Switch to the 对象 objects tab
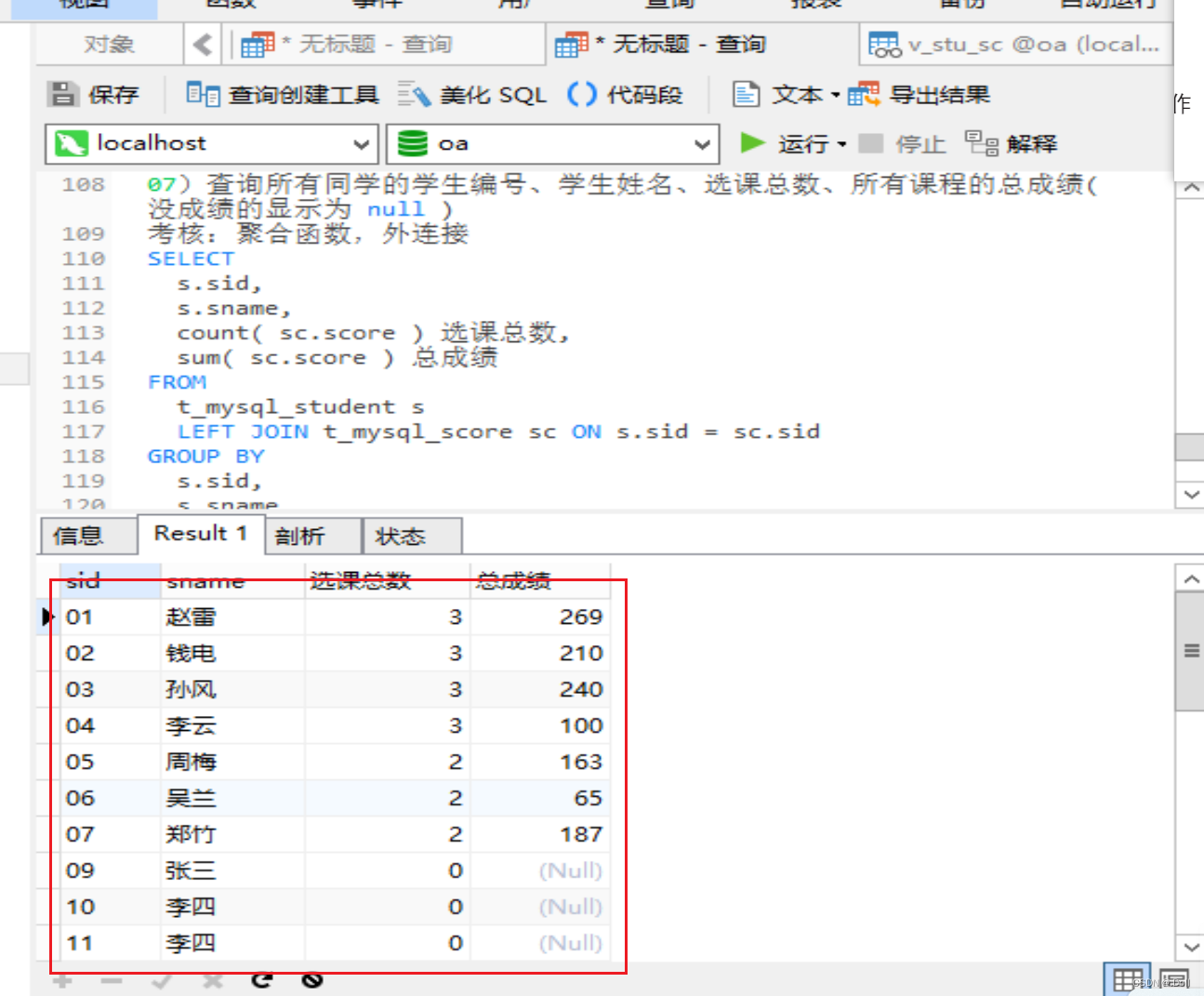The image size is (1204, 996). pos(109,44)
